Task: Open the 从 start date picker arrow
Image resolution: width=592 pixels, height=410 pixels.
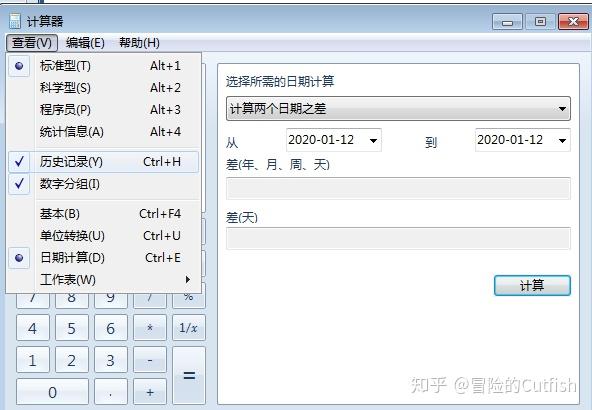Action: coord(373,140)
